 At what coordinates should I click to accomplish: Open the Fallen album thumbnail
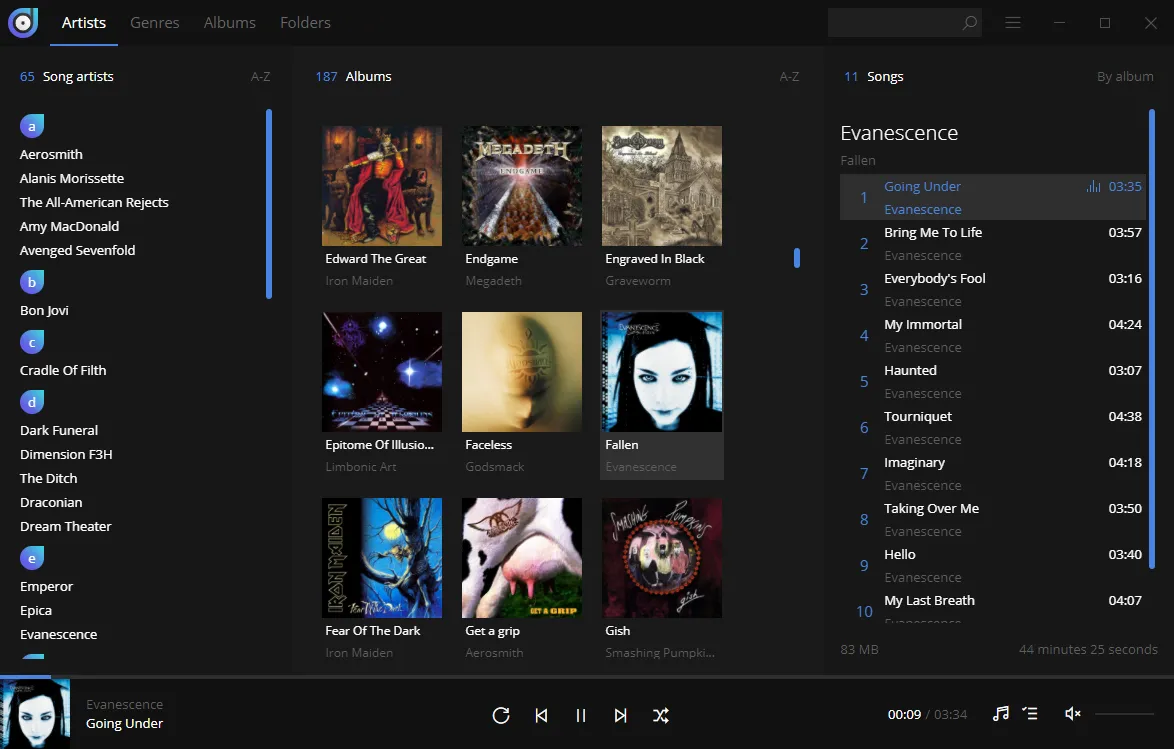point(661,371)
